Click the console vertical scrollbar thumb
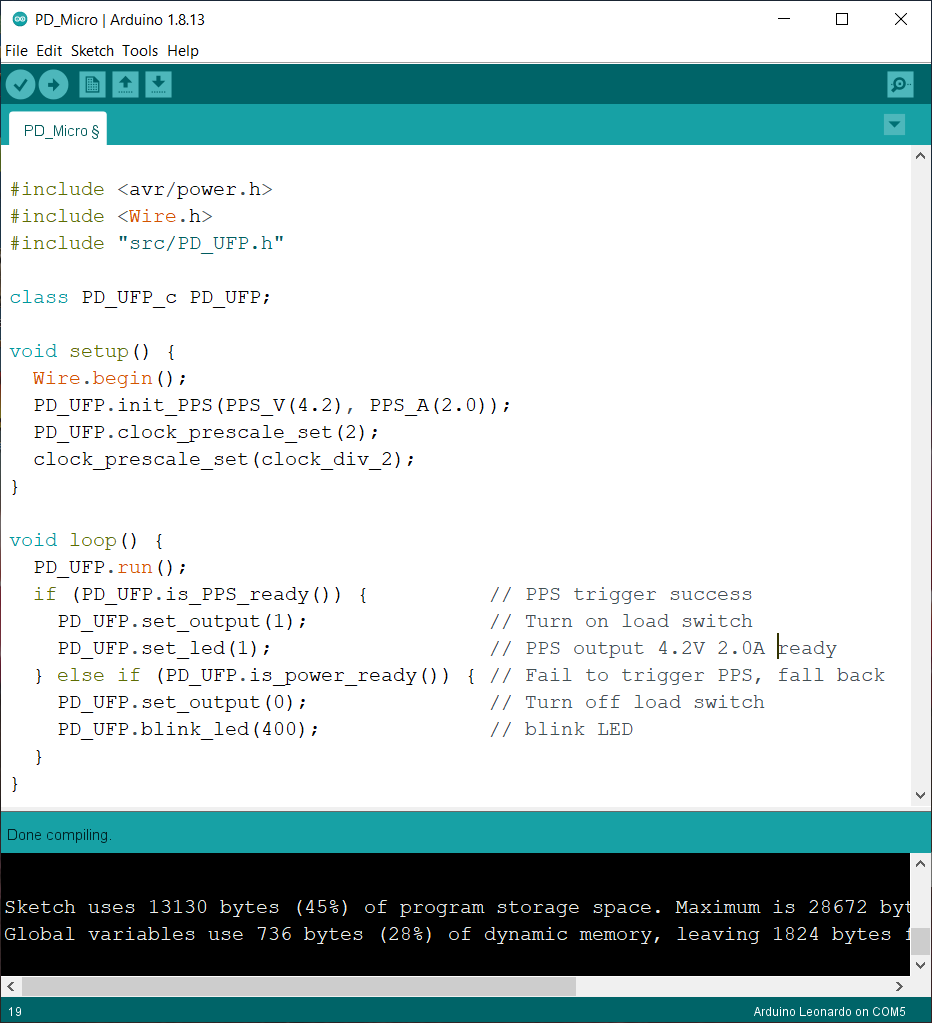The image size is (932, 1023). pos(920,941)
